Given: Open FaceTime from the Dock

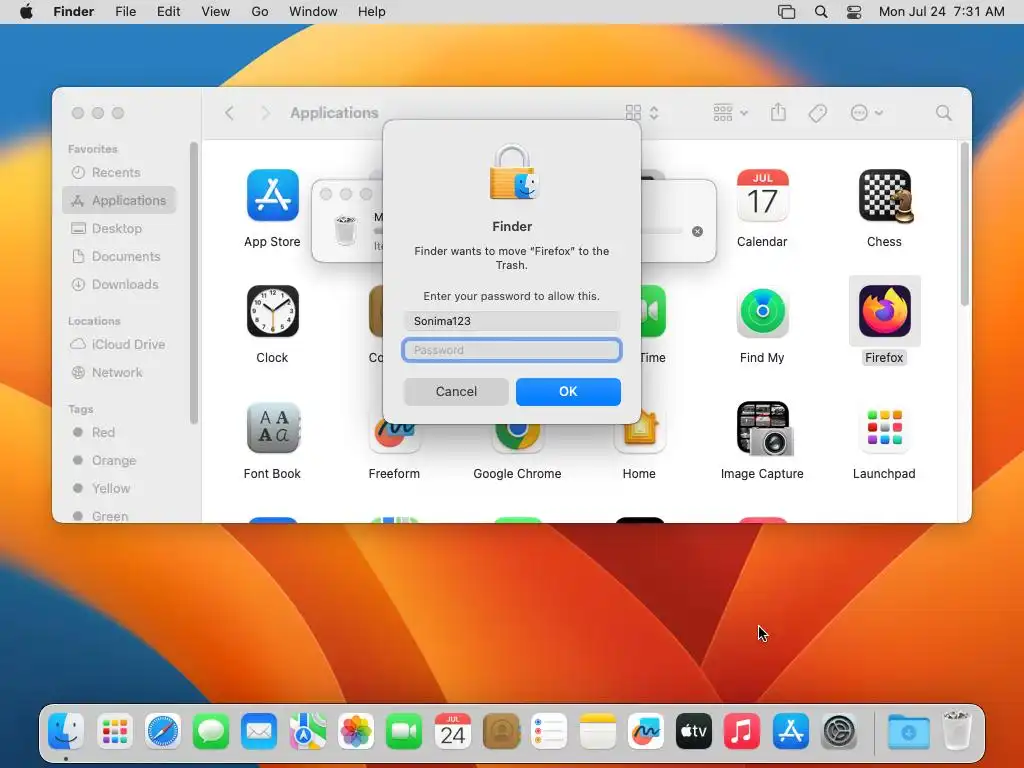Looking at the screenshot, I should 404,731.
